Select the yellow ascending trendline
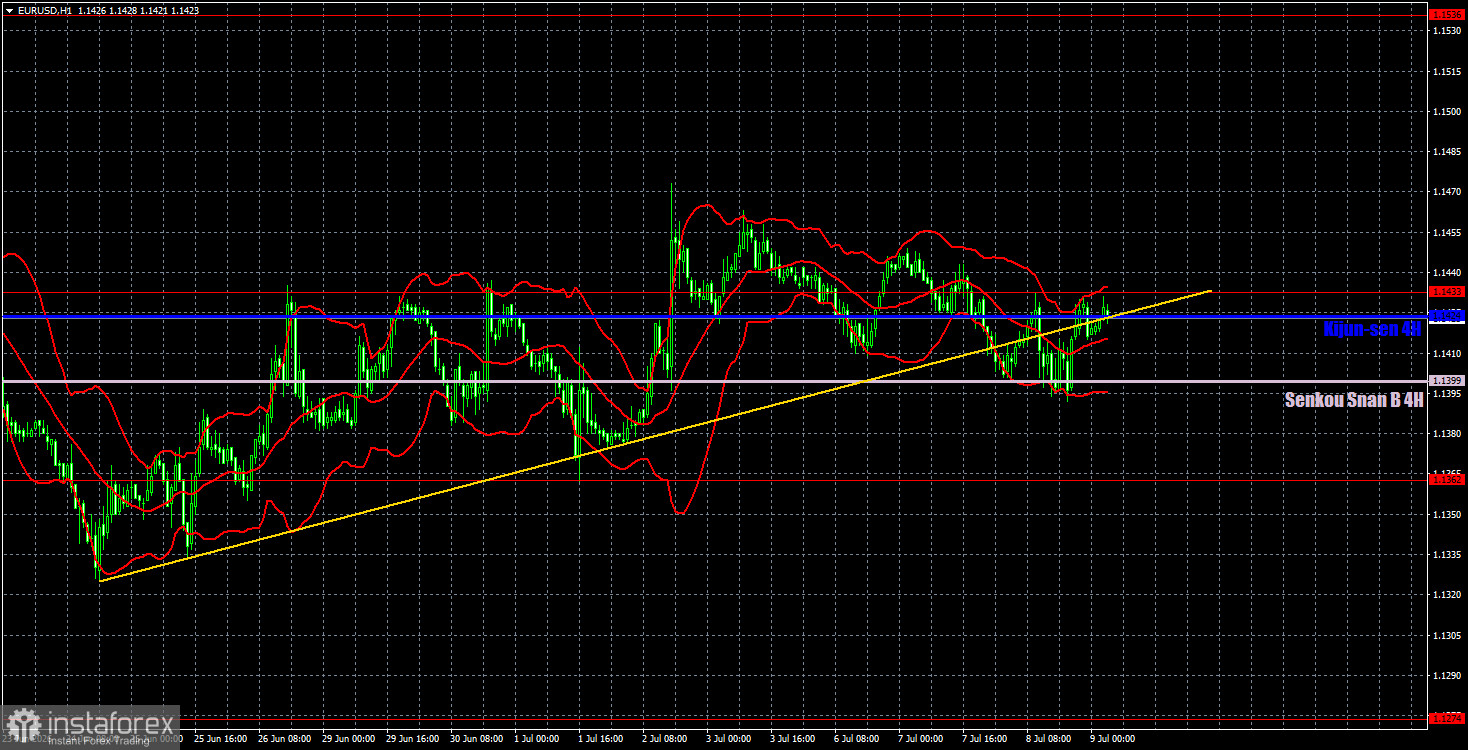The width and height of the screenshot is (1468, 750). click(x=655, y=436)
